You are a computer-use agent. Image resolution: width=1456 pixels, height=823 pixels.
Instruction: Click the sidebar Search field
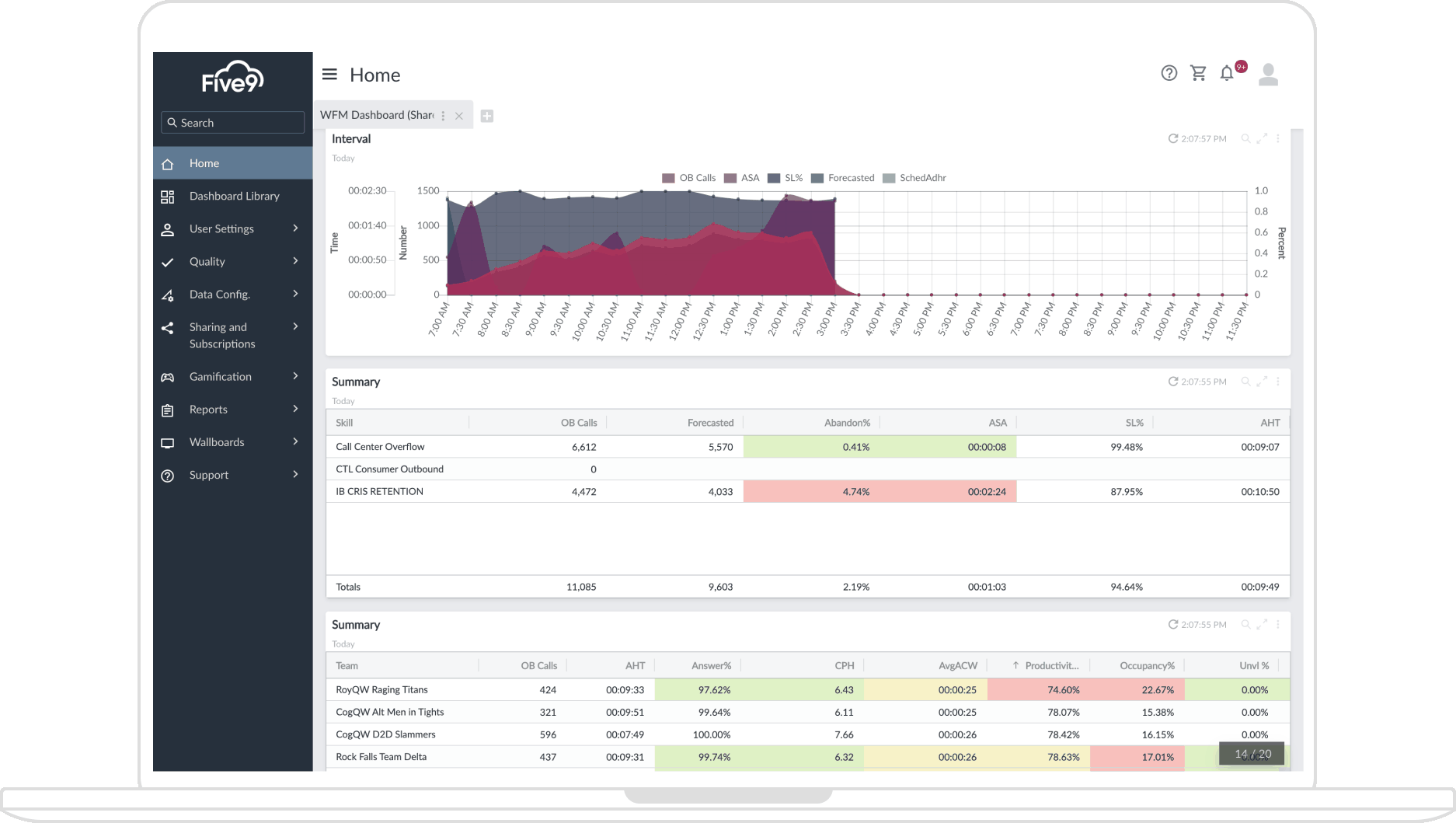point(233,123)
